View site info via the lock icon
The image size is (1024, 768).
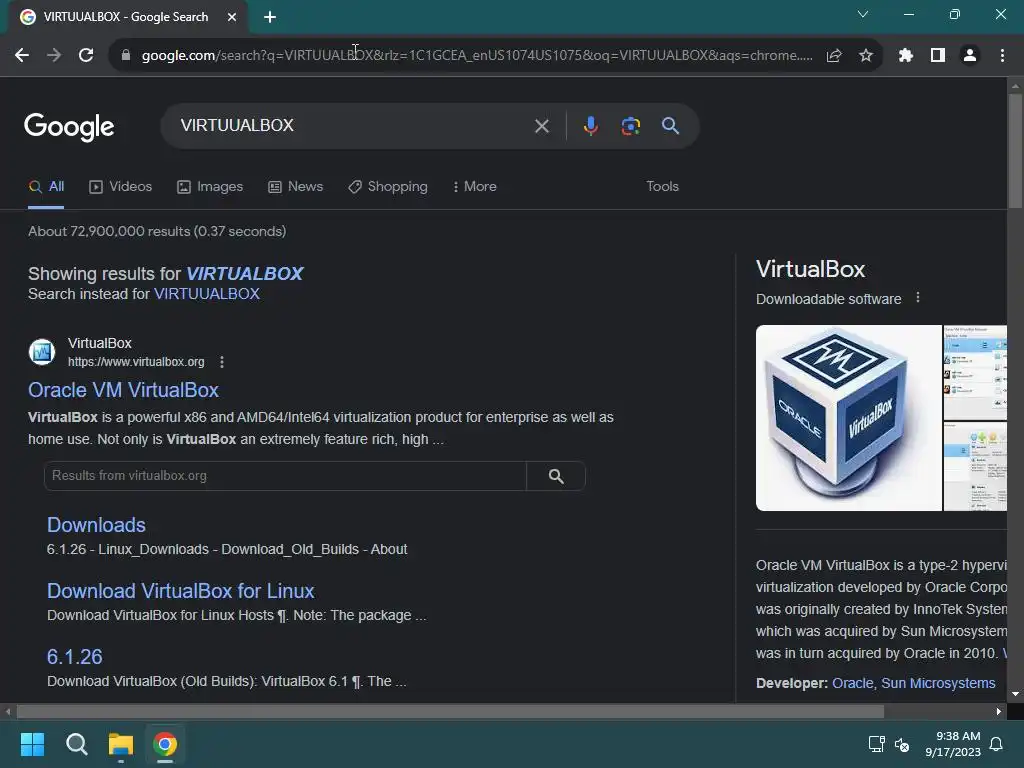point(125,56)
